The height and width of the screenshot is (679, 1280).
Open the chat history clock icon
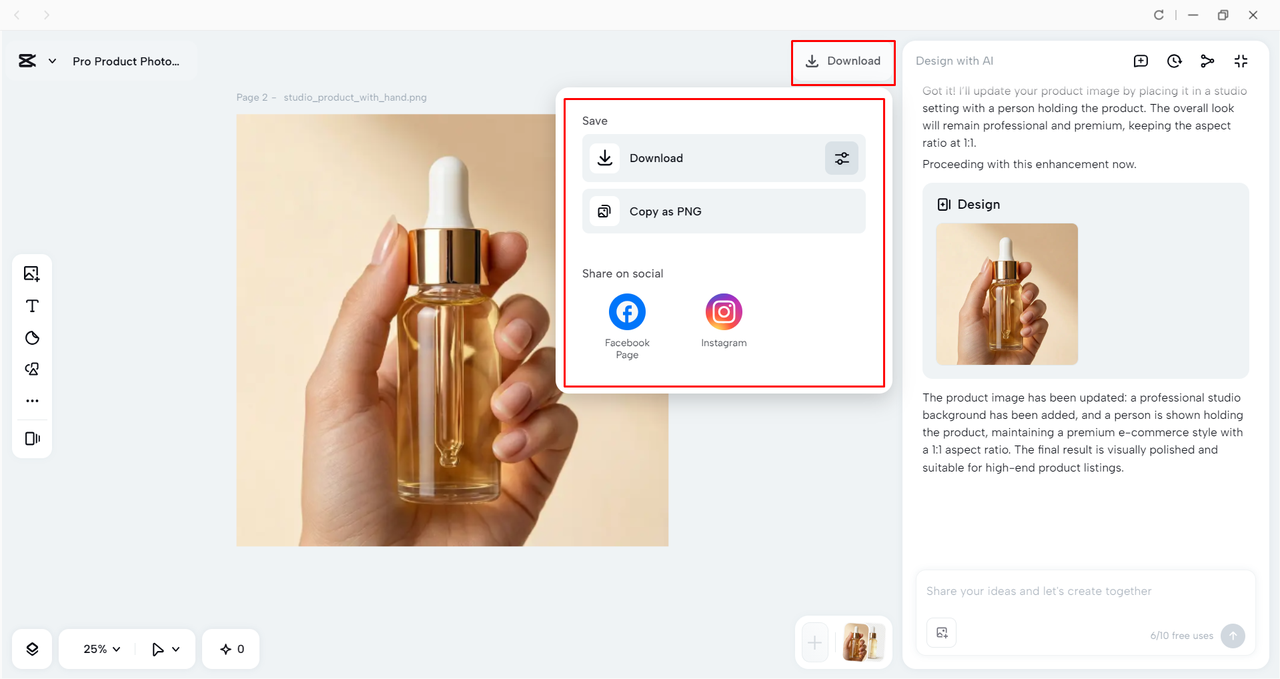tap(1174, 61)
